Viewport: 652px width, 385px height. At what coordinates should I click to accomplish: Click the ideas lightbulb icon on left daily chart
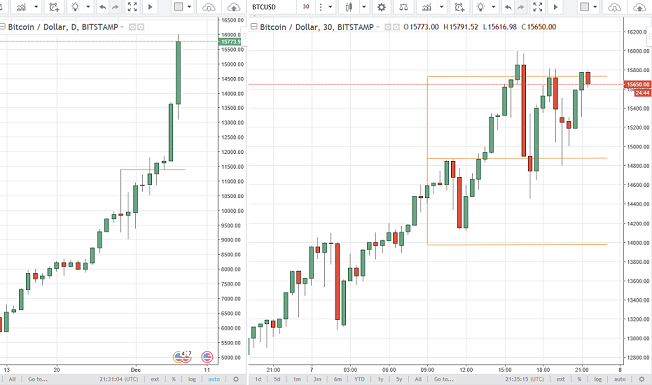pyautogui.click(x=75, y=7)
